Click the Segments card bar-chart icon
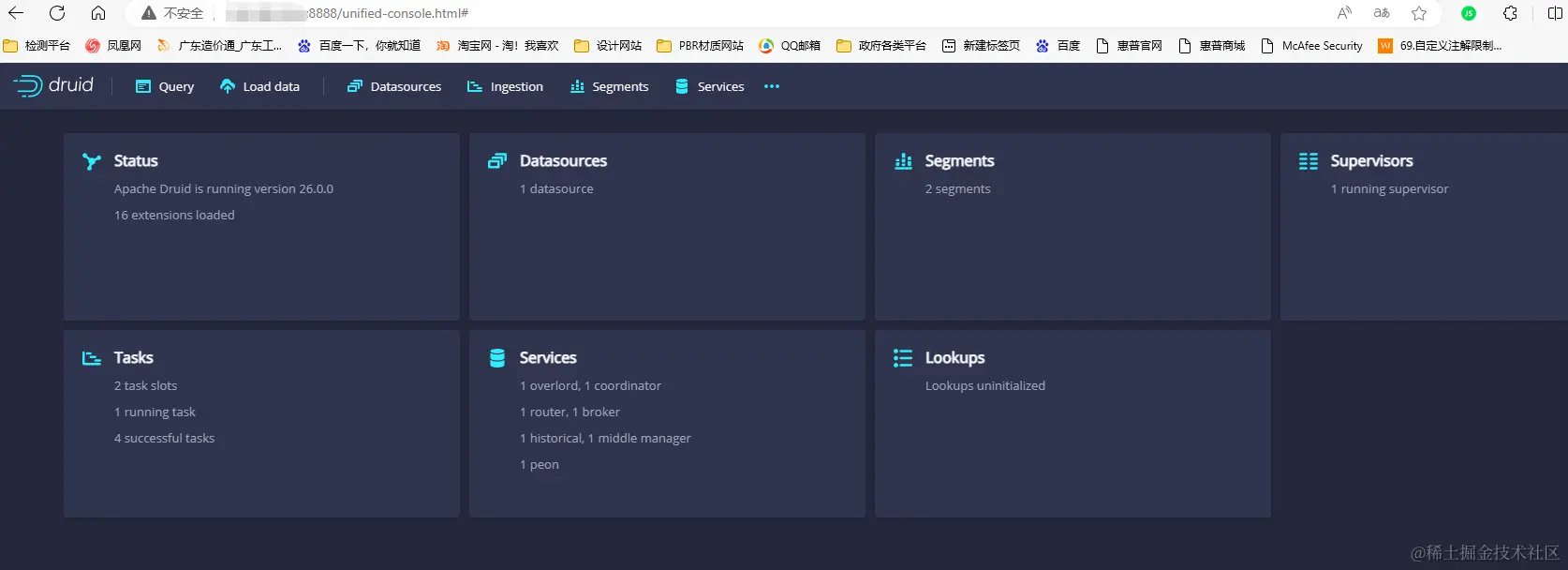The width and height of the screenshot is (1568, 570). tap(903, 161)
